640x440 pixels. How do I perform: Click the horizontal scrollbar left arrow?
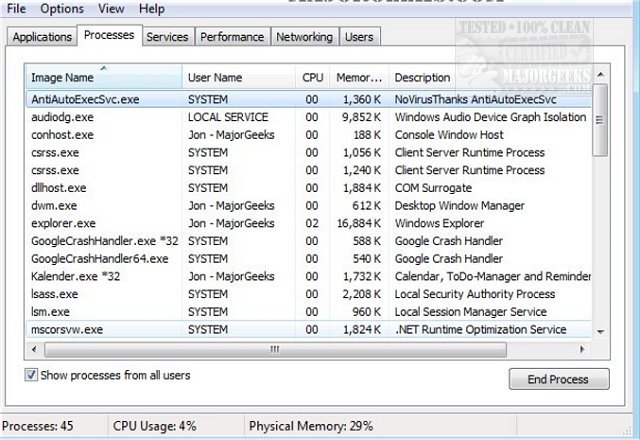point(34,349)
